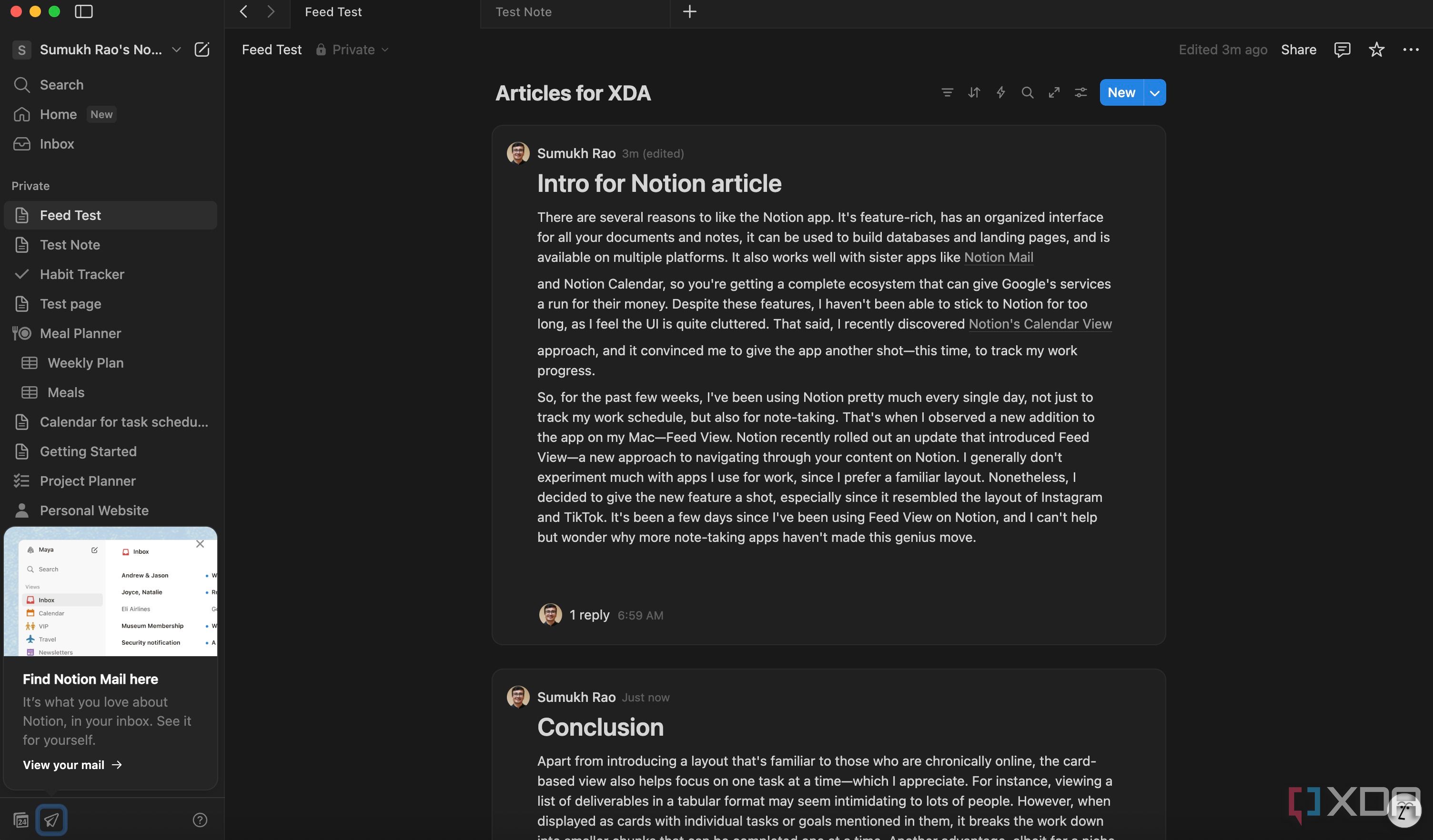Image resolution: width=1433 pixels, height=840 pixels.
Task: Click the Share button
Action: 1298,50
